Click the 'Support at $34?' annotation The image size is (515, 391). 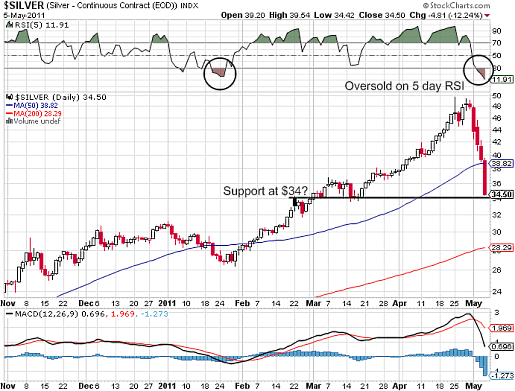[265, 191]
